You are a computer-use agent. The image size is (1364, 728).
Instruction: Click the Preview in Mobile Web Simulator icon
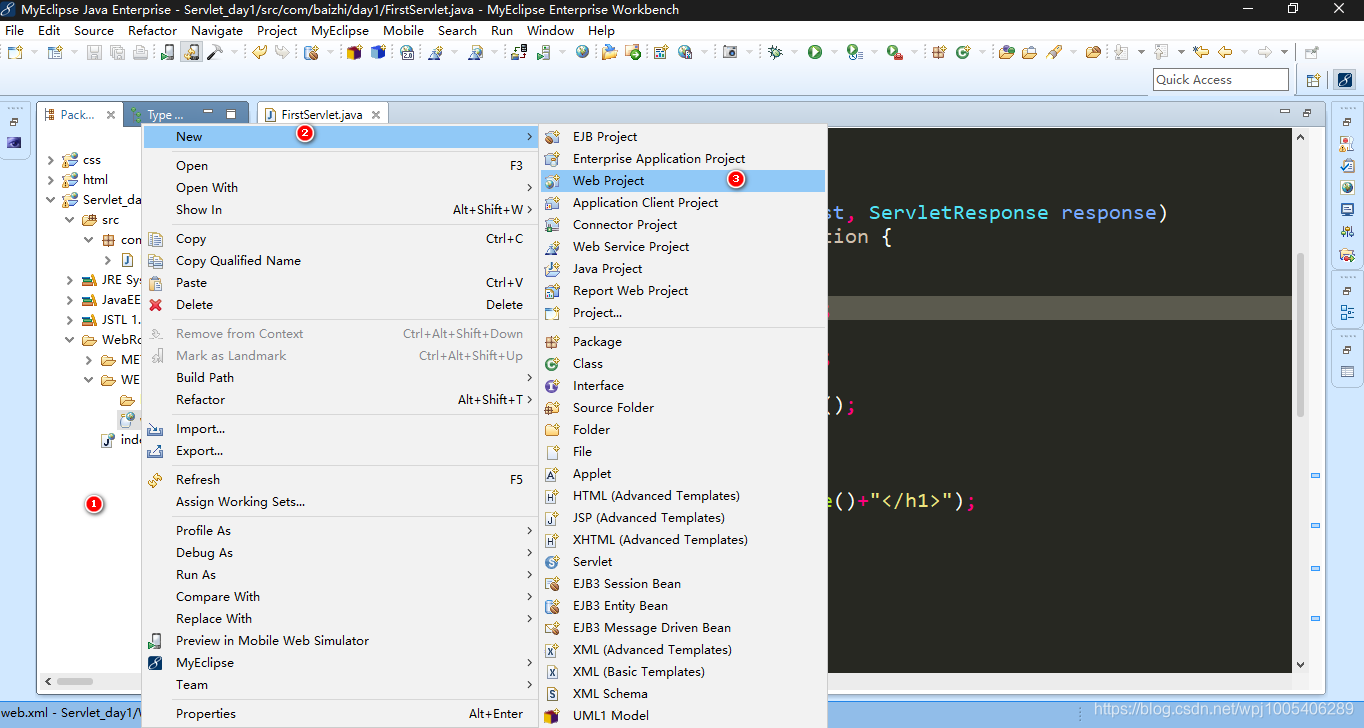click(x=155, y=641)
